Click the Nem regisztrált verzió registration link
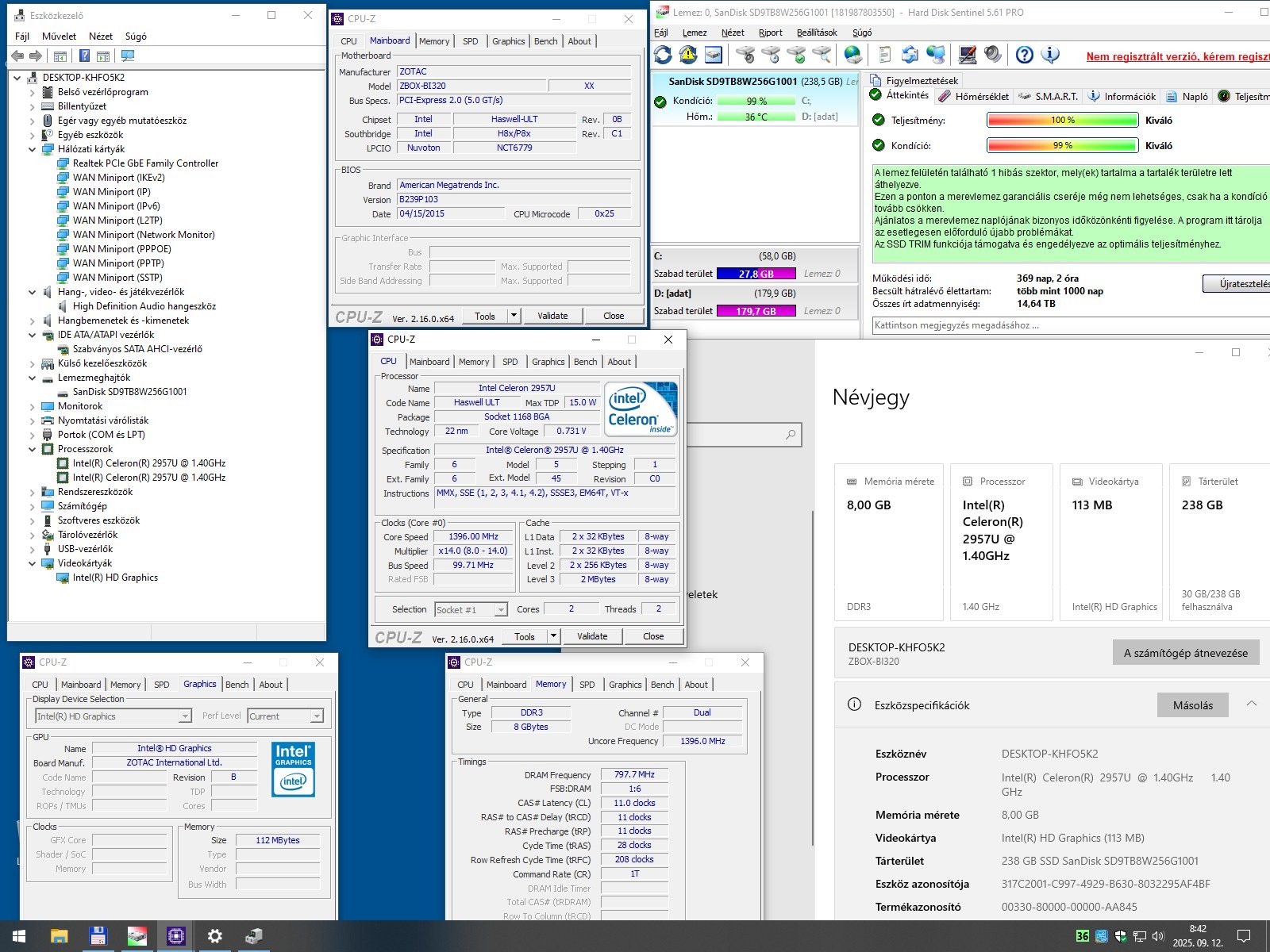1270x952 pixels. (1178, 56)
